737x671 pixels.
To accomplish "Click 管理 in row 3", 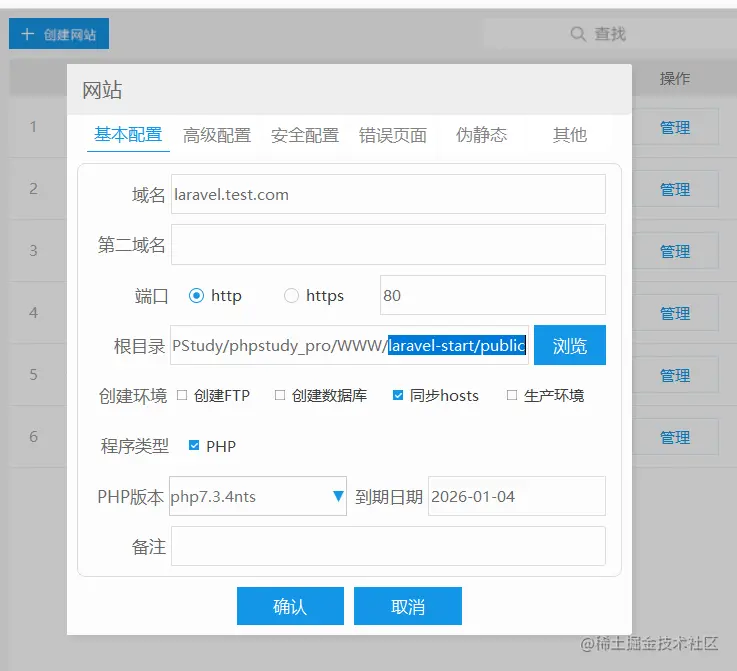I will (675, 251).
